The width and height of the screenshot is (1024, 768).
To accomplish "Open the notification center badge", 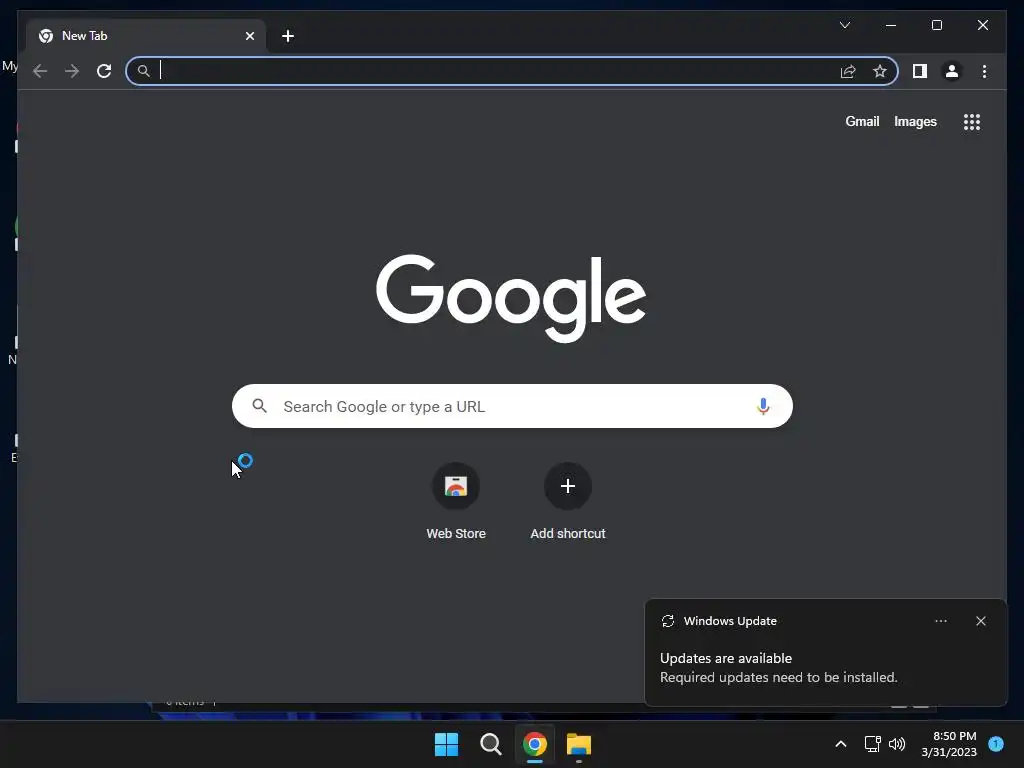I will (x=996, y=743).
